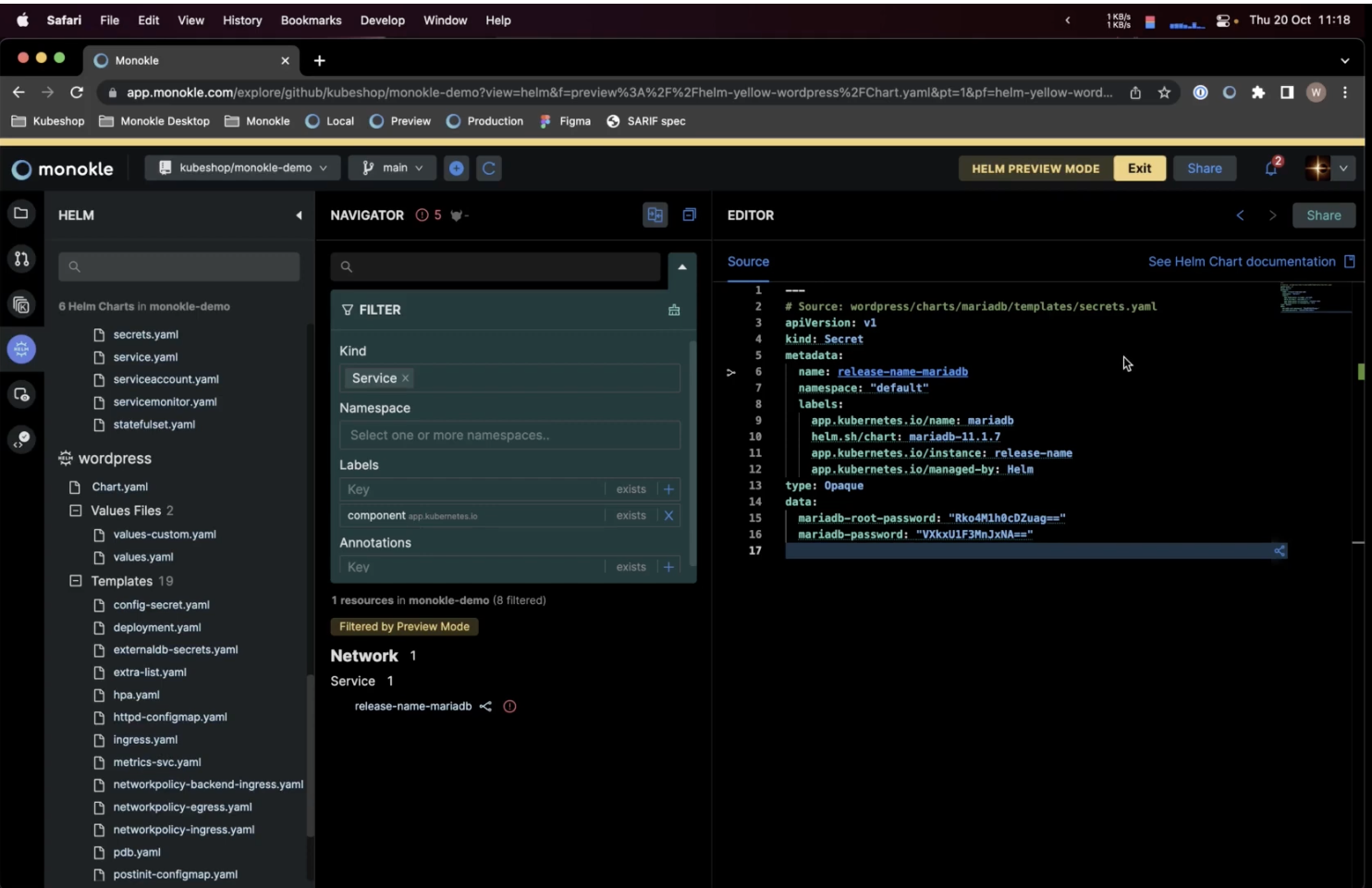Screen dimensions: 1372x888
Task: Open See Helm Chart documentation link
Action: pos(1251,262)
